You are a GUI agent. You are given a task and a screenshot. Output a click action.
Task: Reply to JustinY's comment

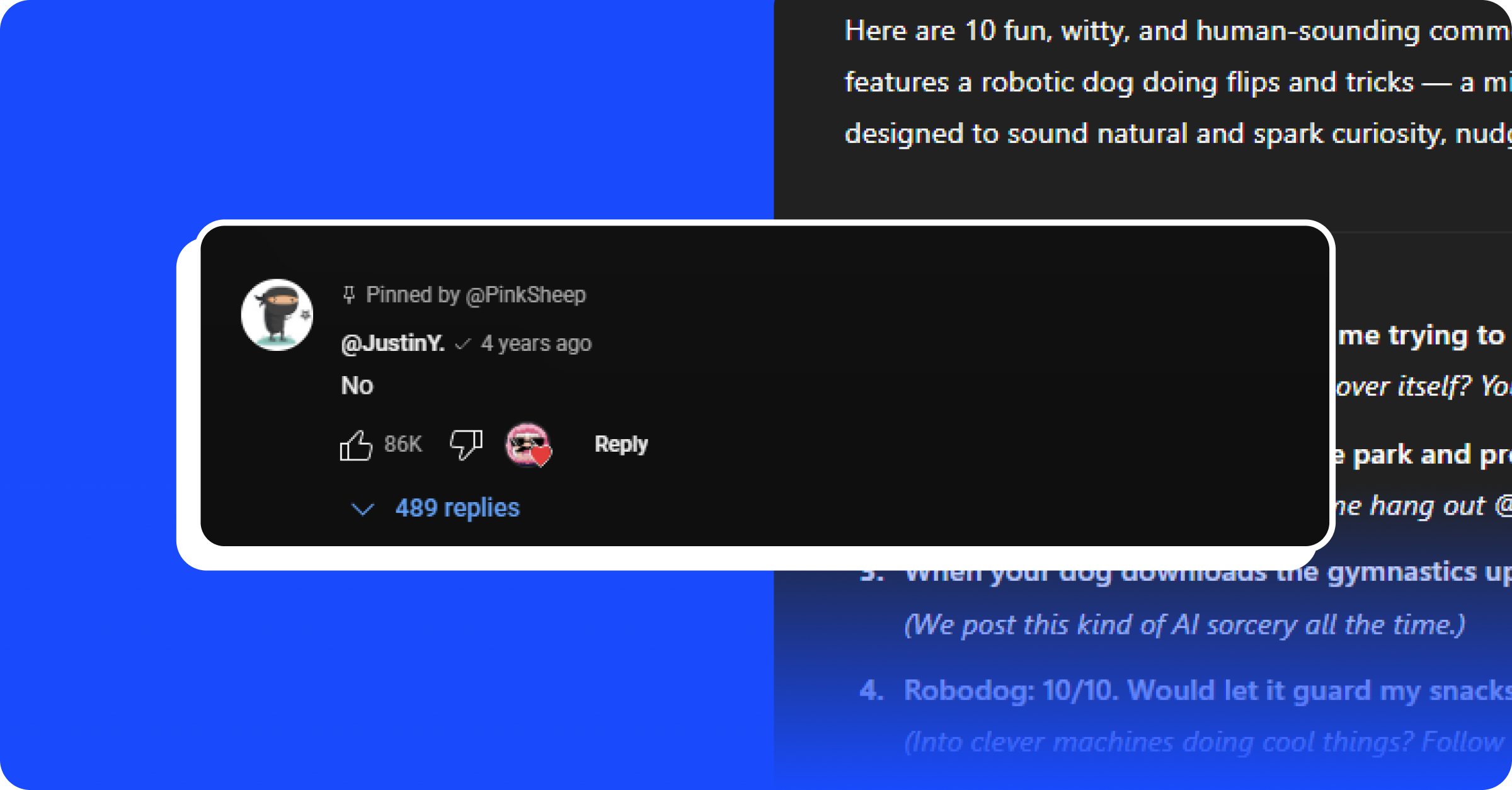[x=621, y=444]
